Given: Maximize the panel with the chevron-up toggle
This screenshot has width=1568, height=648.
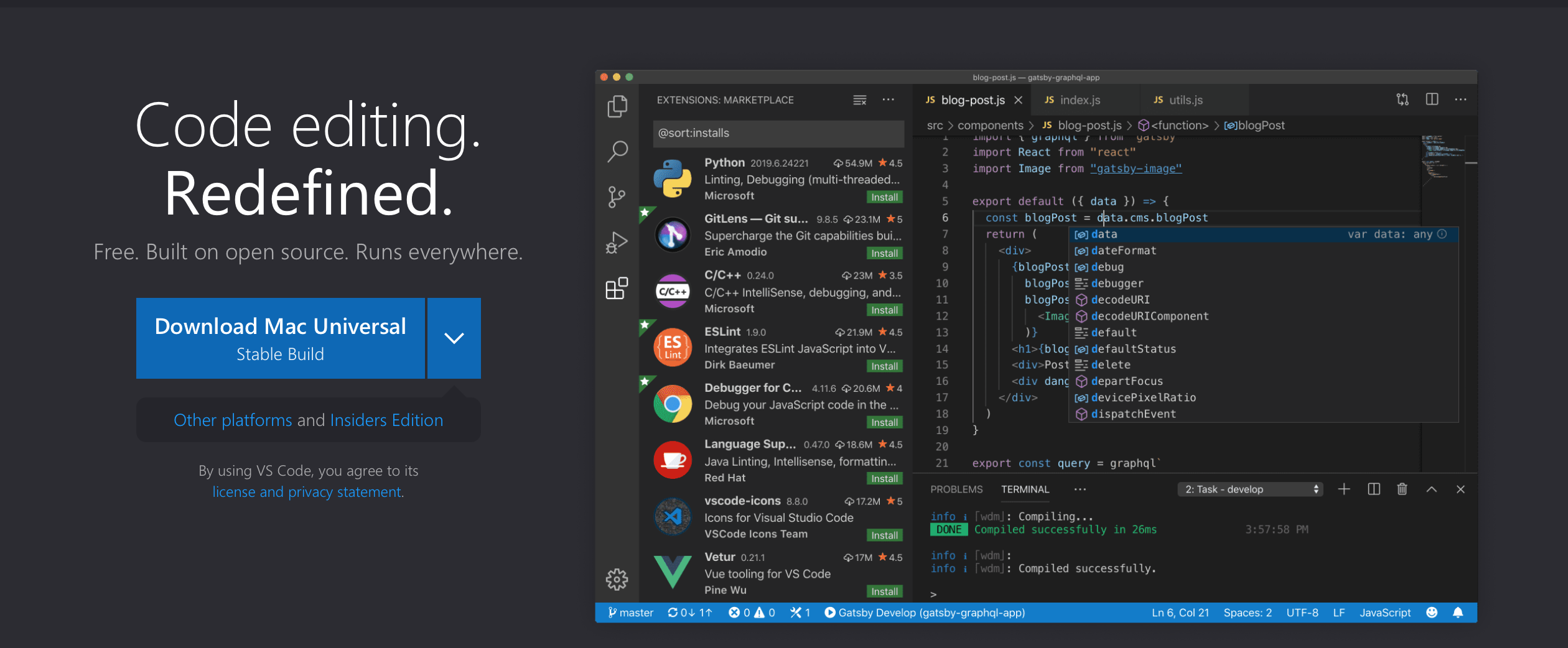Looking at the screenshot, I should point(1431,489).
